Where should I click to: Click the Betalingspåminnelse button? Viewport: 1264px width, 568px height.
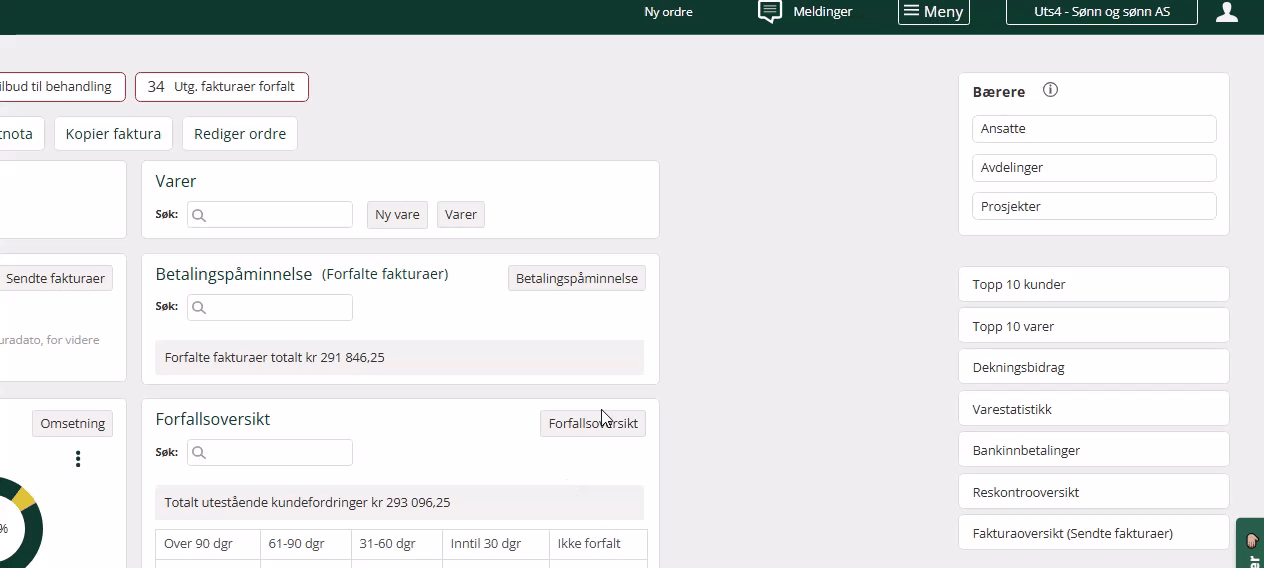pyautogui.click(x=577, y=278)
